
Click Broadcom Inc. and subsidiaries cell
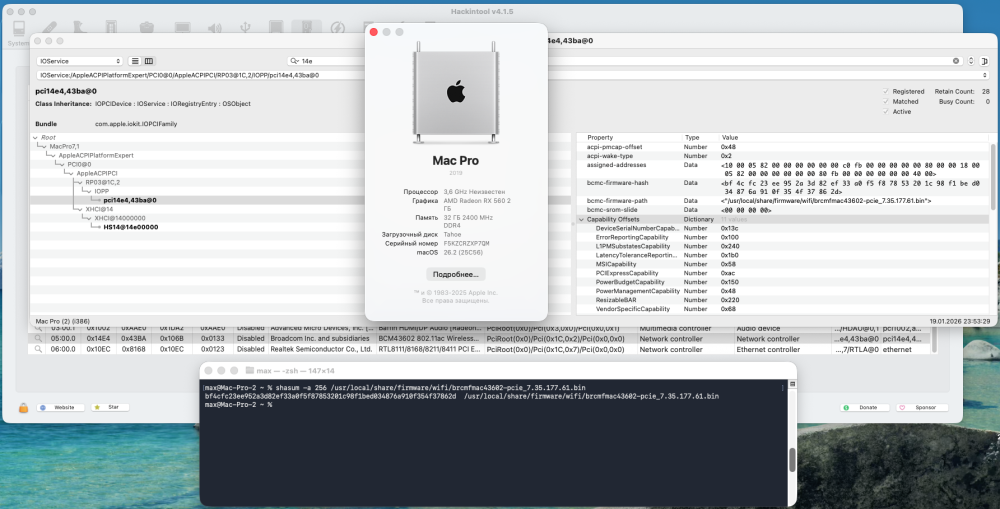coord(320,339)
